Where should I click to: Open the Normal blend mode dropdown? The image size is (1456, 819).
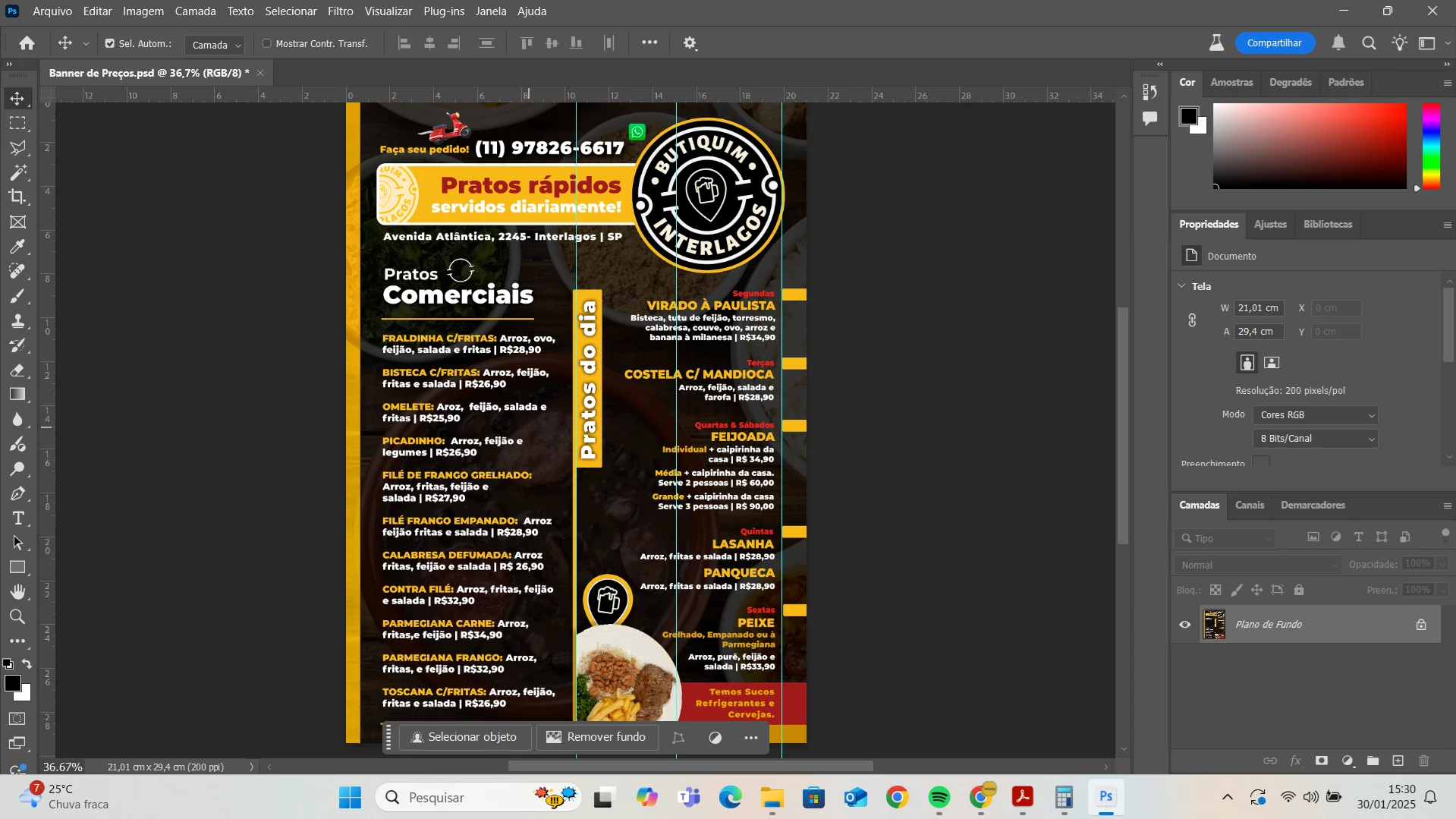click(1258, 565)
